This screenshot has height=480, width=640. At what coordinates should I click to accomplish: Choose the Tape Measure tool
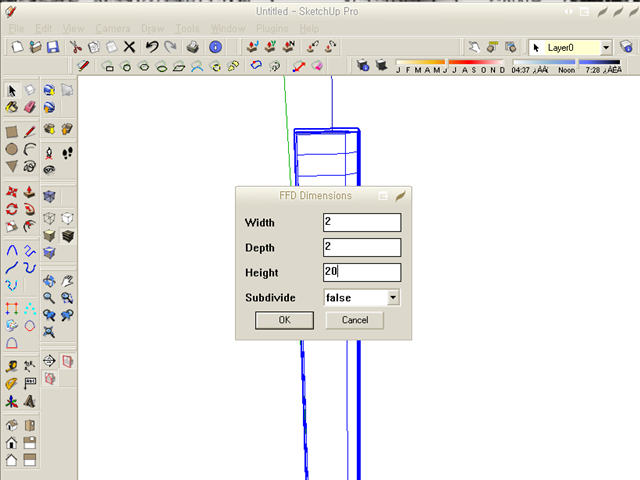click(12, 366)
